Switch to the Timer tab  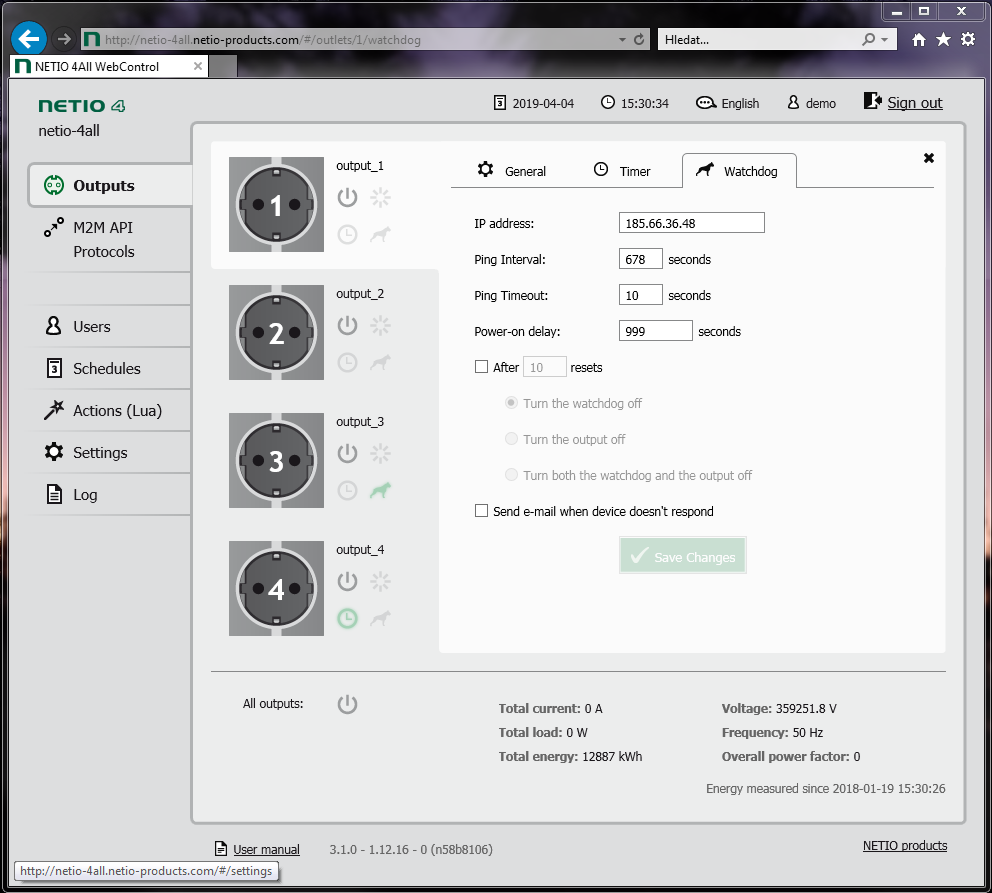(x=622, y=171)
